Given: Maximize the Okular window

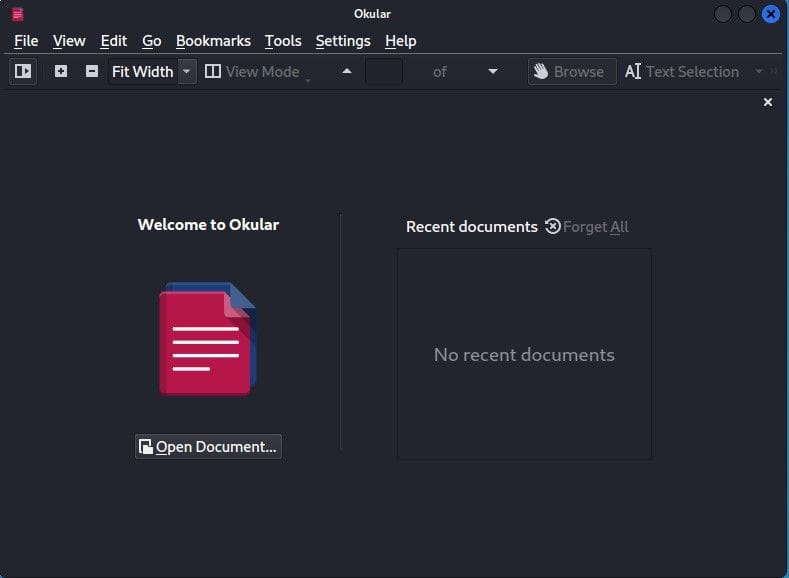Looking at the screenshot, I should (x=747, y=14).
